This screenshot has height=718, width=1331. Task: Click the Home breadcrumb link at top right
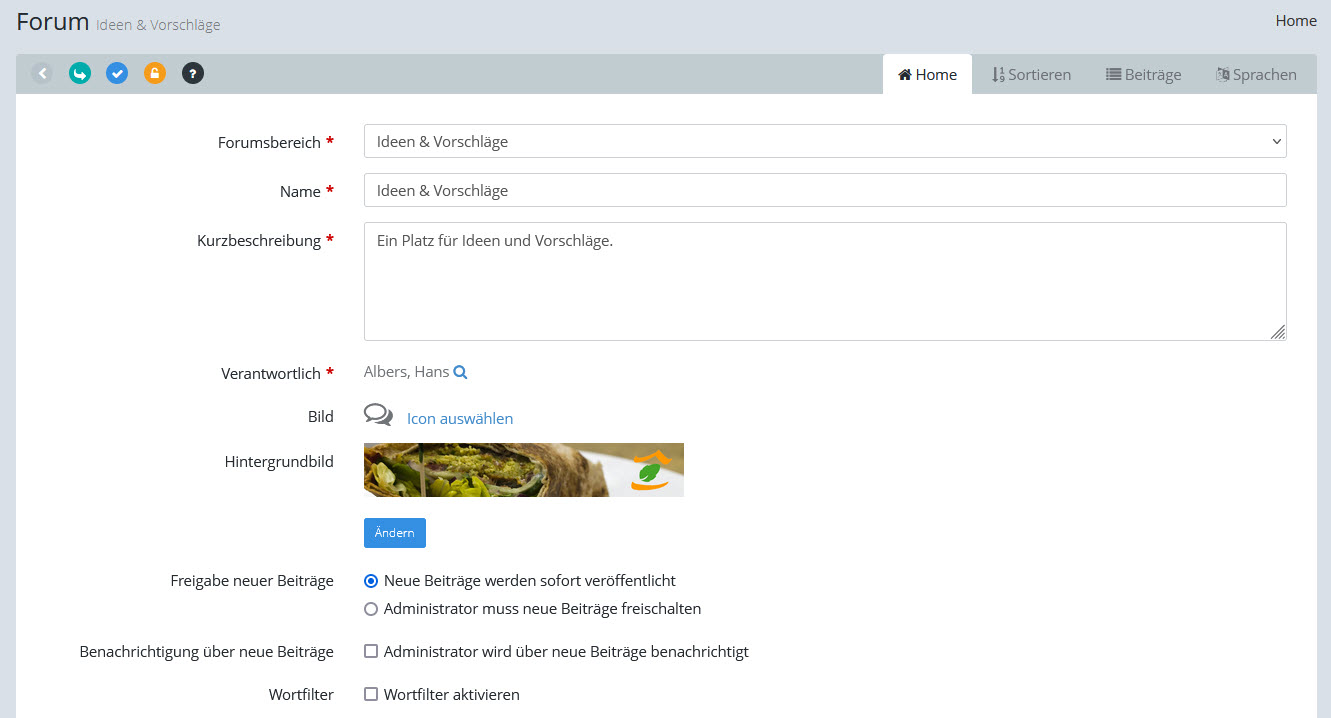point(1296,21)
